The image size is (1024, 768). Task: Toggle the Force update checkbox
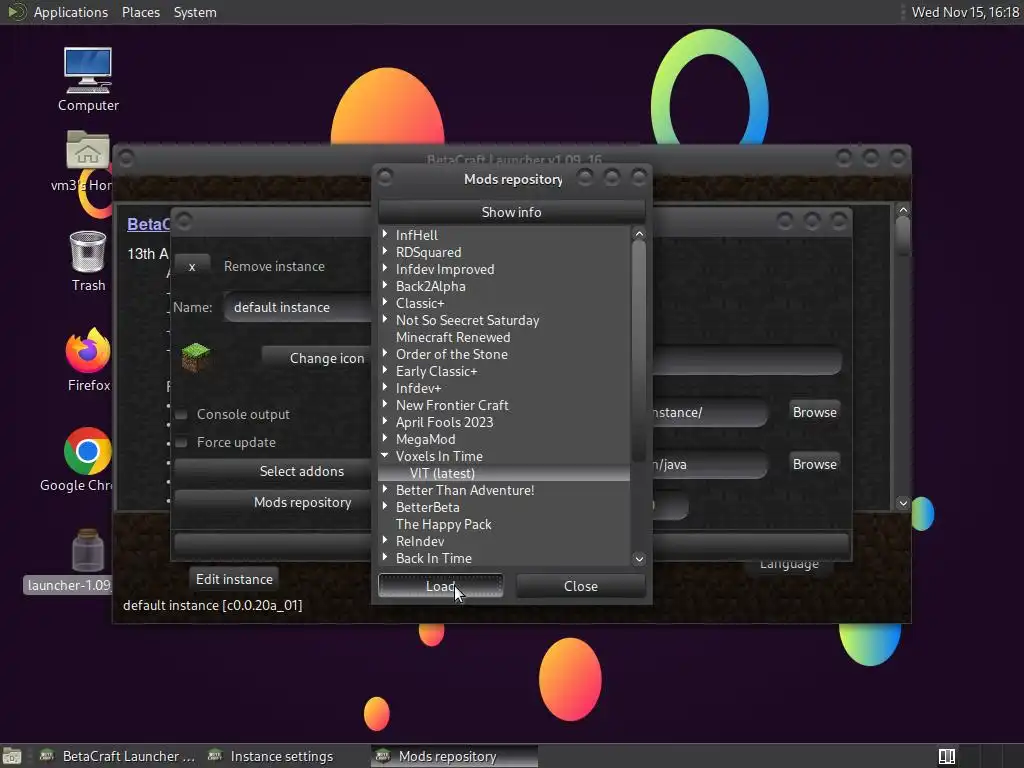182,442
